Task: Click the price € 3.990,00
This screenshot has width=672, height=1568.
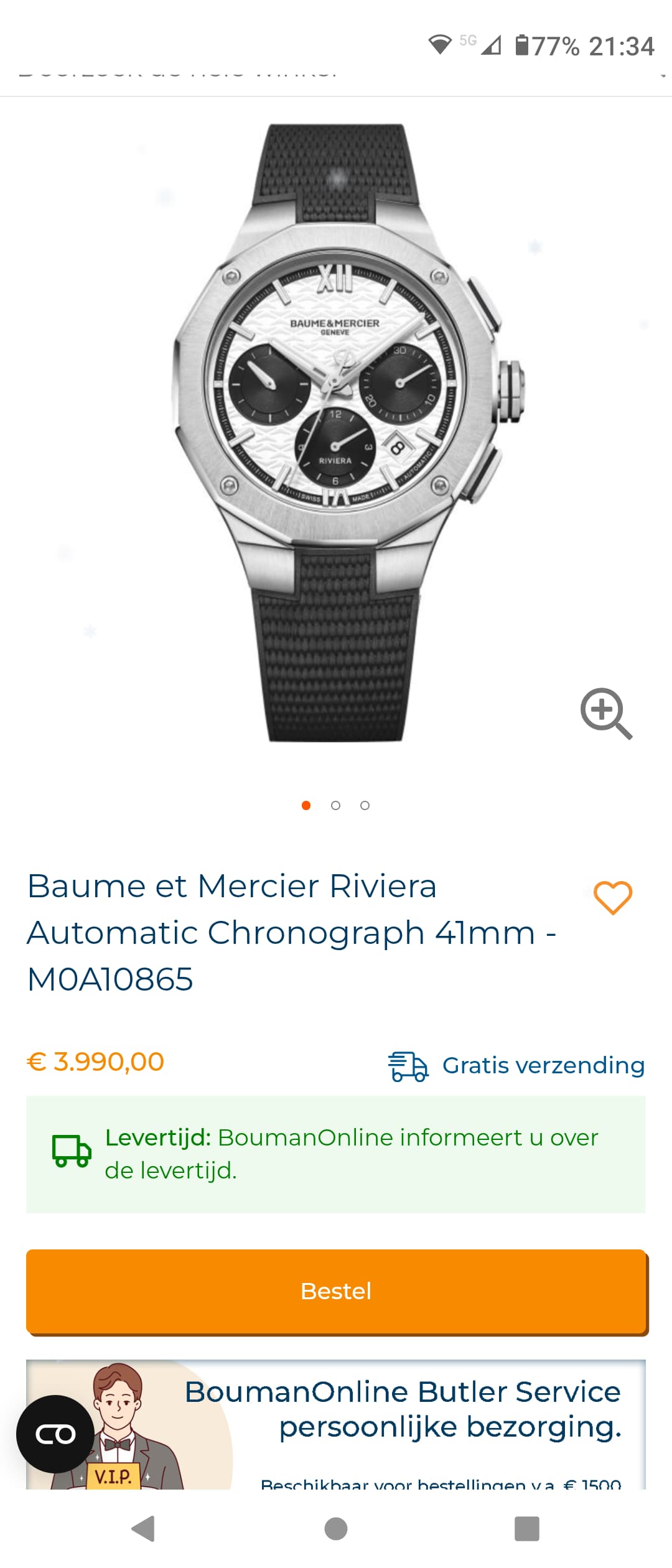Action: click(96, 1062)
